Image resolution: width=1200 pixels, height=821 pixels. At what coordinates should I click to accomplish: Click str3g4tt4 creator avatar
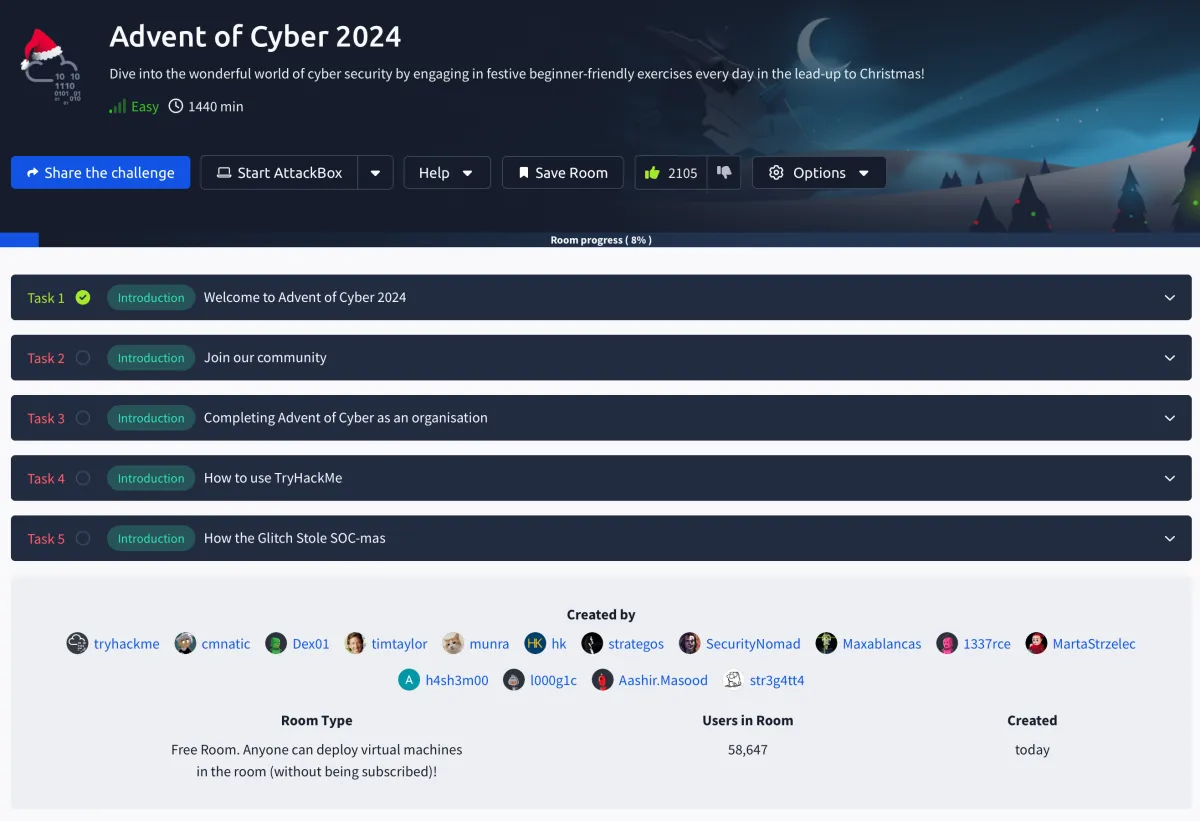pos(733,680)
